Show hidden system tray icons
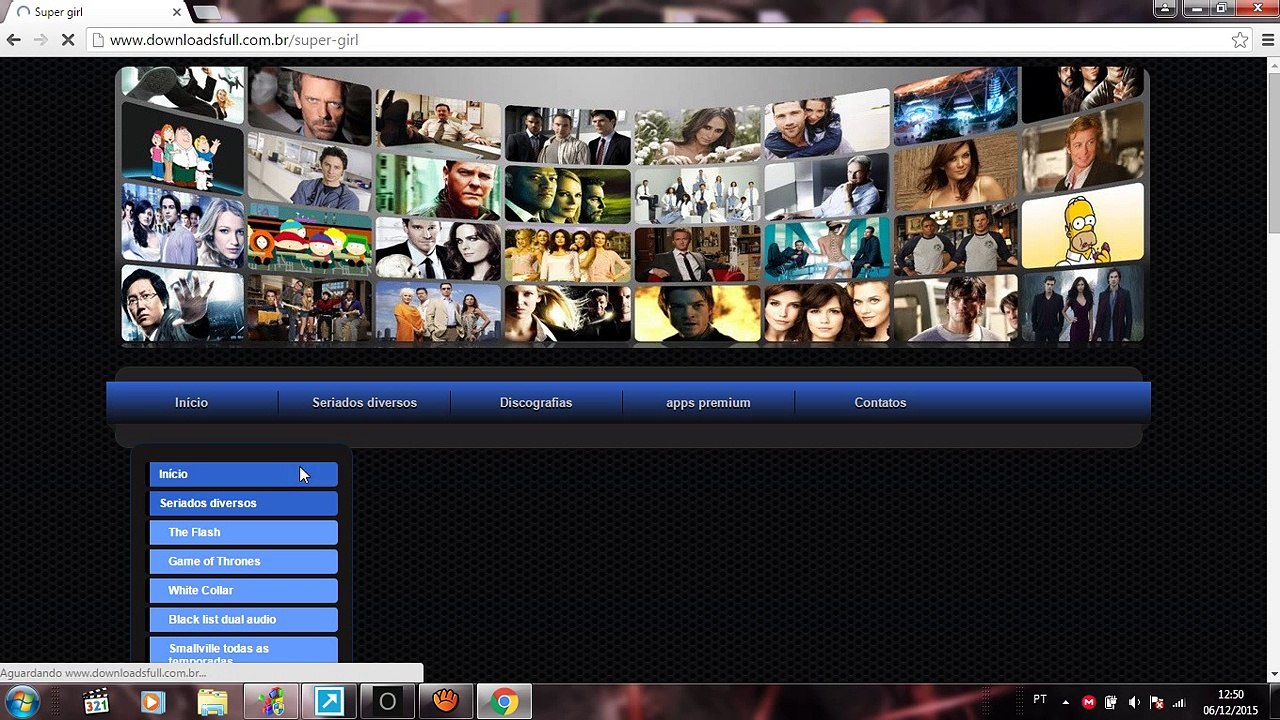 coord(1065,702)
